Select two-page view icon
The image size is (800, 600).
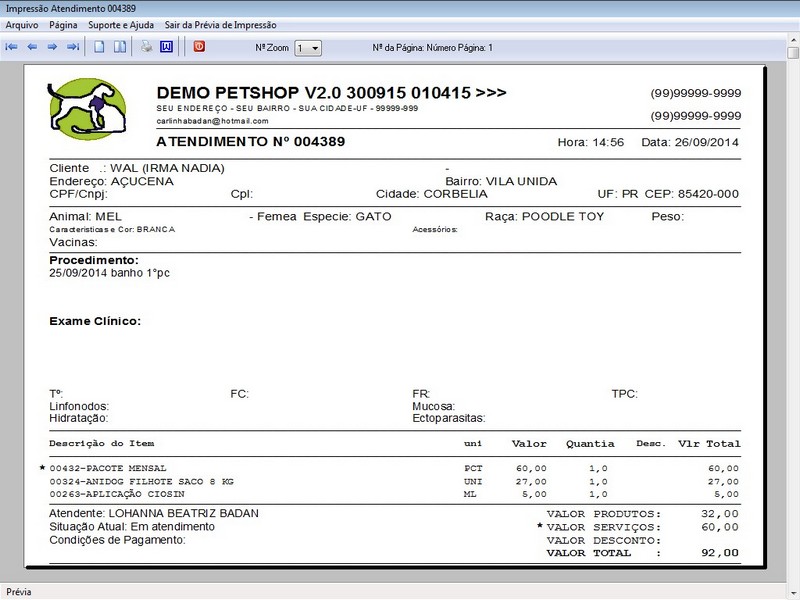coord(120,47)
